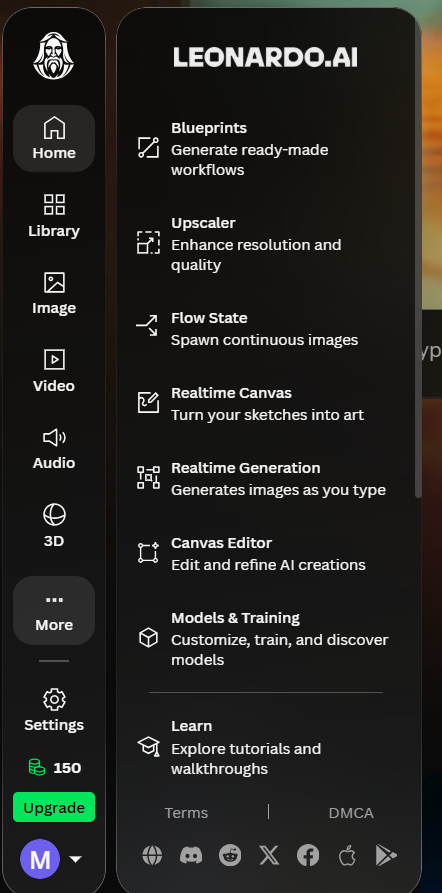The width and height of the screenshot is (442, 893).
Task: Click the Leonardo wizard logo
Action: [54, 55]
